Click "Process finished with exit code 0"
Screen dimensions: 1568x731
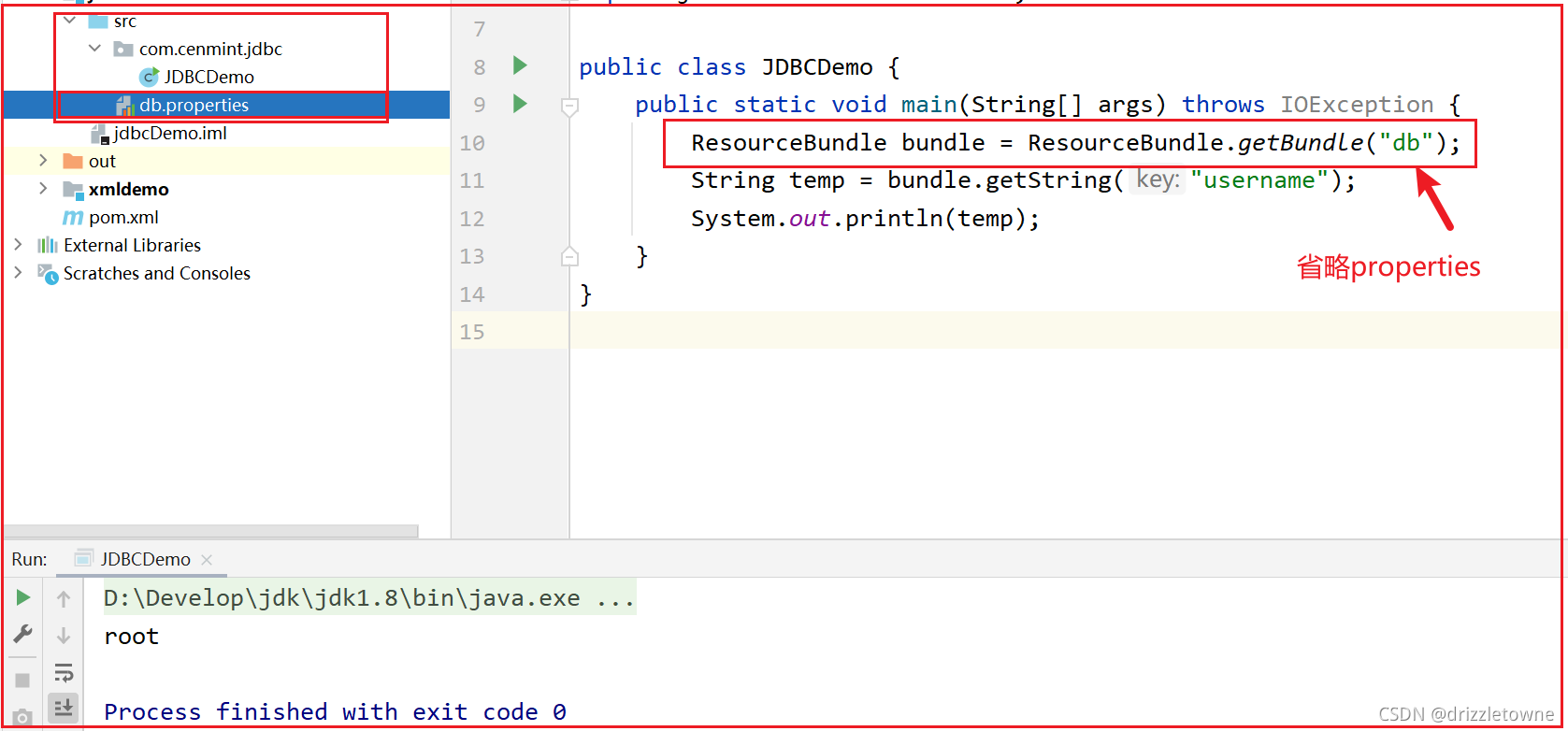335,712
